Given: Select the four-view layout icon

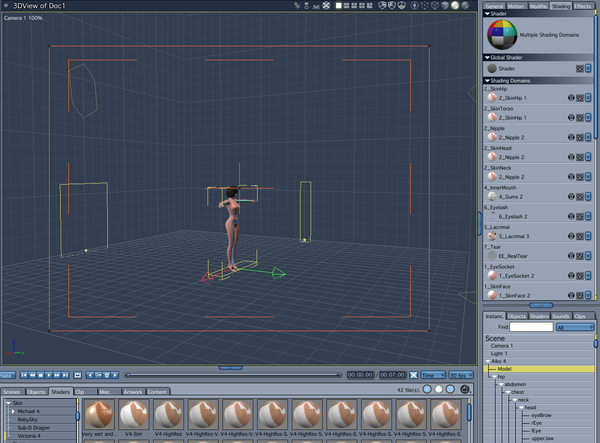Looking at the screenshot, I should coord(362,5).
